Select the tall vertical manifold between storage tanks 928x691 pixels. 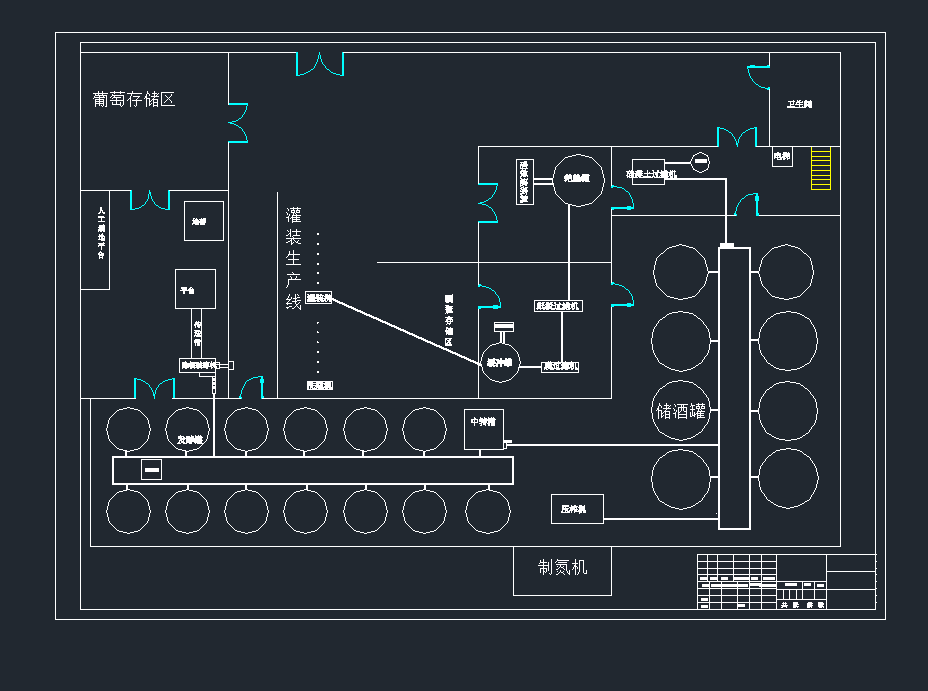[734, 388]
